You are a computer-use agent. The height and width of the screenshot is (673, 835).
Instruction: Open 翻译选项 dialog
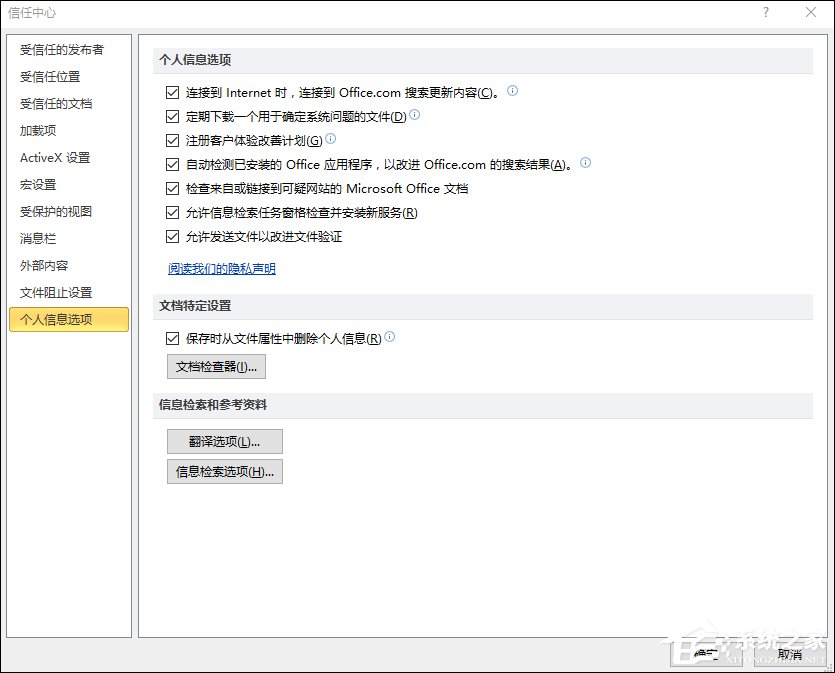[224, 441]
